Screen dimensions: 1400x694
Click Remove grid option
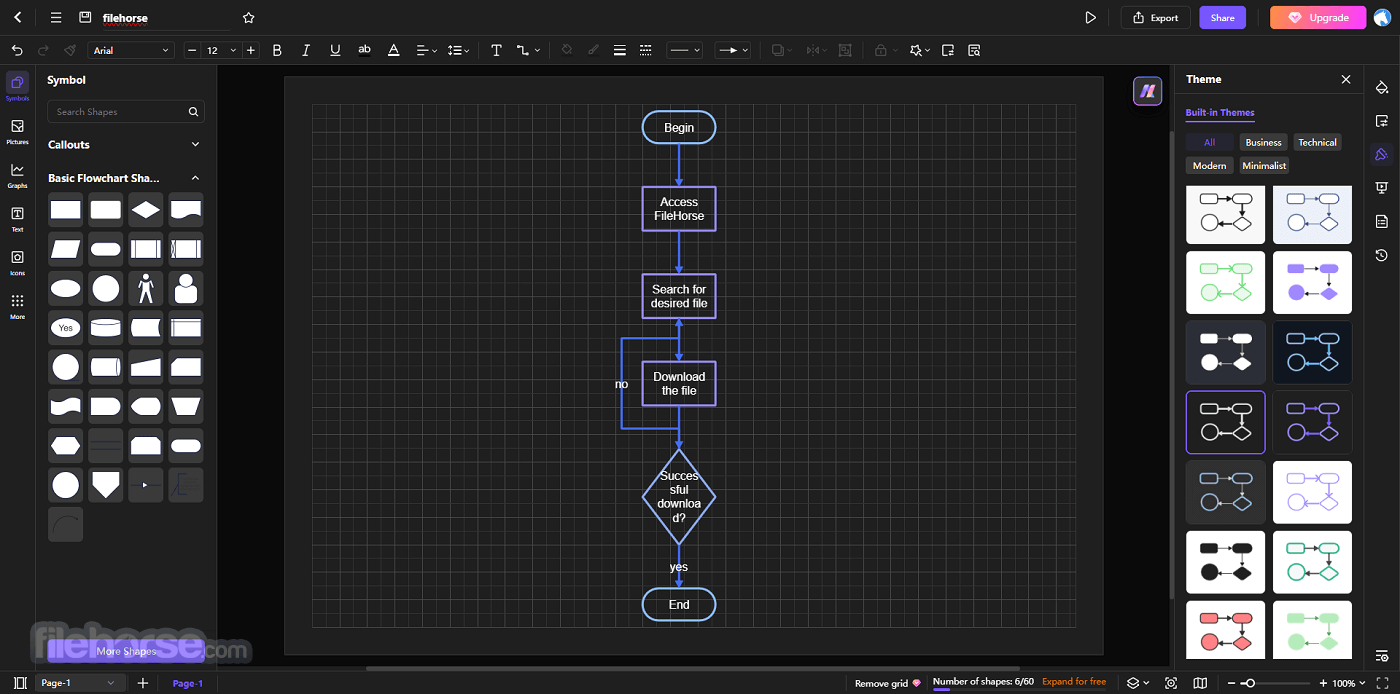coord(887,683)
